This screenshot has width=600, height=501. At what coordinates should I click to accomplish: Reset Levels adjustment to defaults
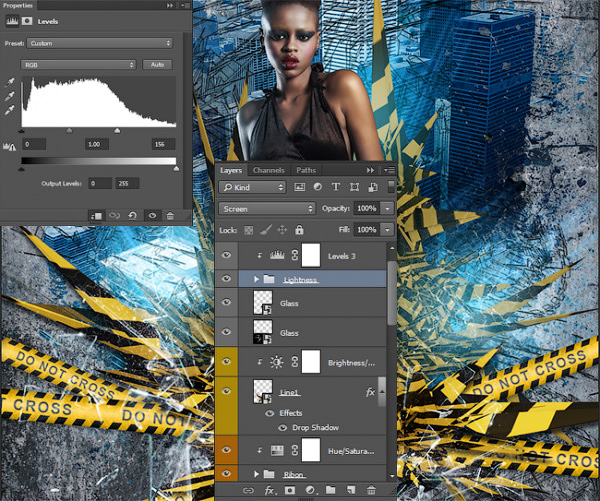coord(132,215)
